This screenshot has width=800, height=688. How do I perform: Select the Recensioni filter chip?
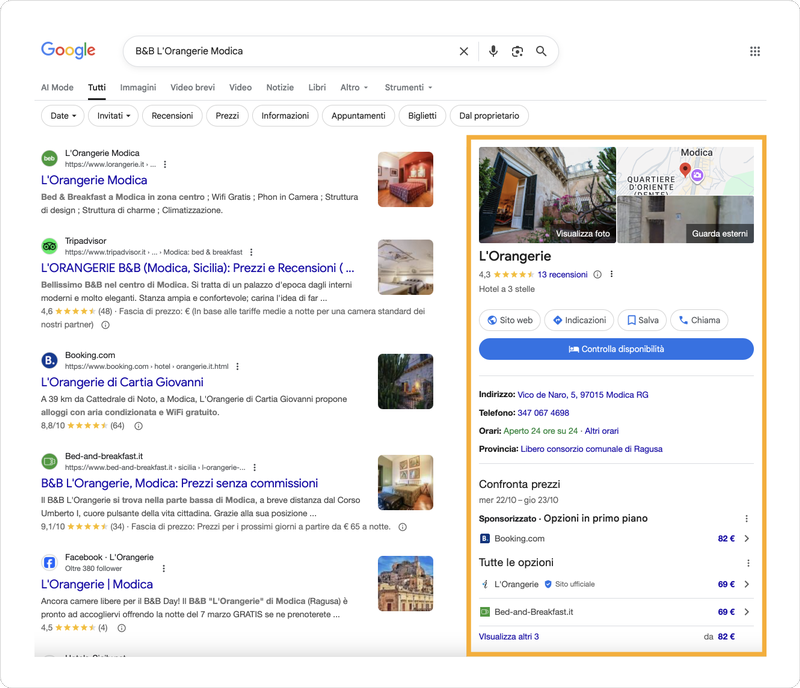pos(172,116)
